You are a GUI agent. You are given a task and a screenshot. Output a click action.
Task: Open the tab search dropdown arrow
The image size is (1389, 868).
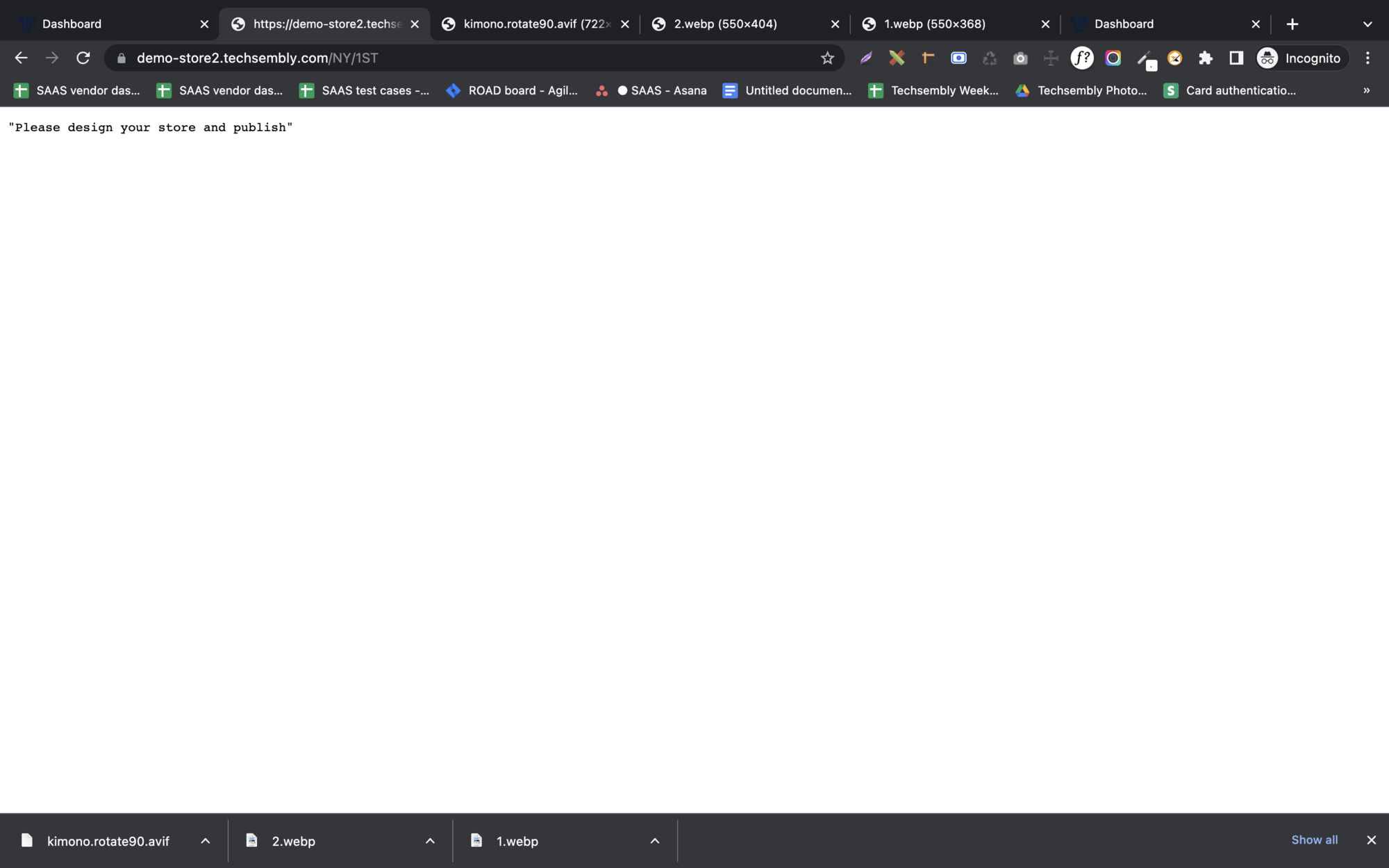coord(1367,24)
